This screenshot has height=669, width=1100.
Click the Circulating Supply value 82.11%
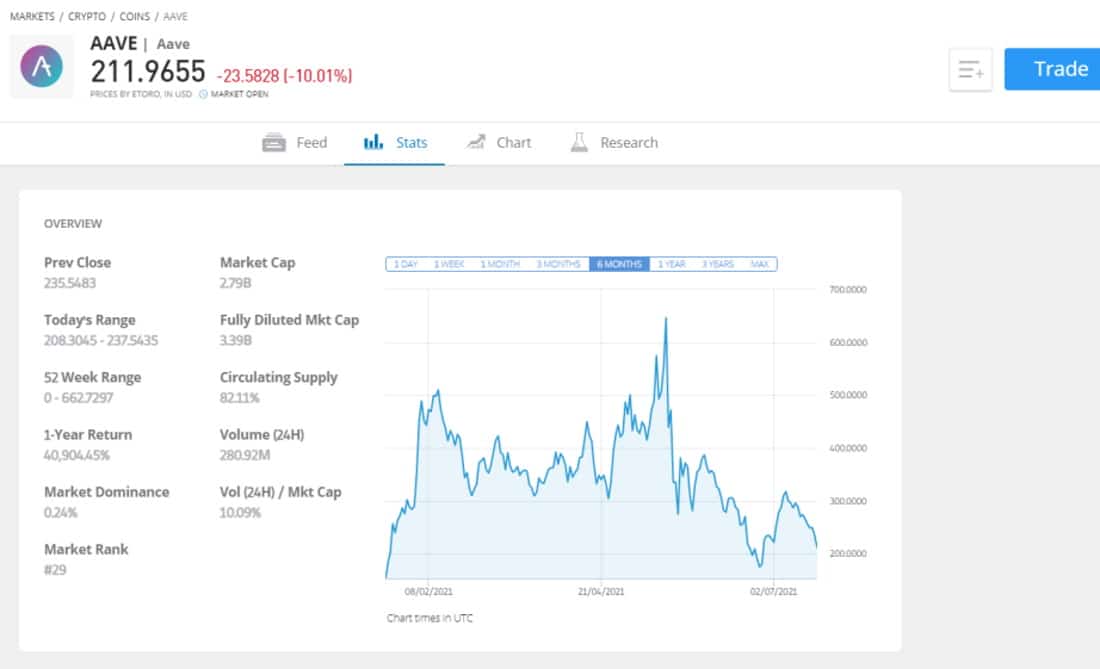240,398
